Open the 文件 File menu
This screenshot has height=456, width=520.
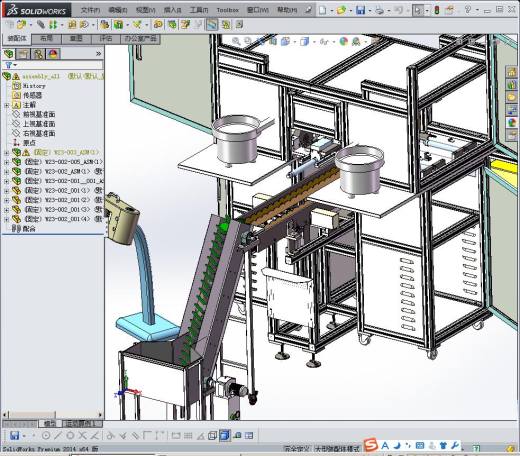[x=90, y=10]
